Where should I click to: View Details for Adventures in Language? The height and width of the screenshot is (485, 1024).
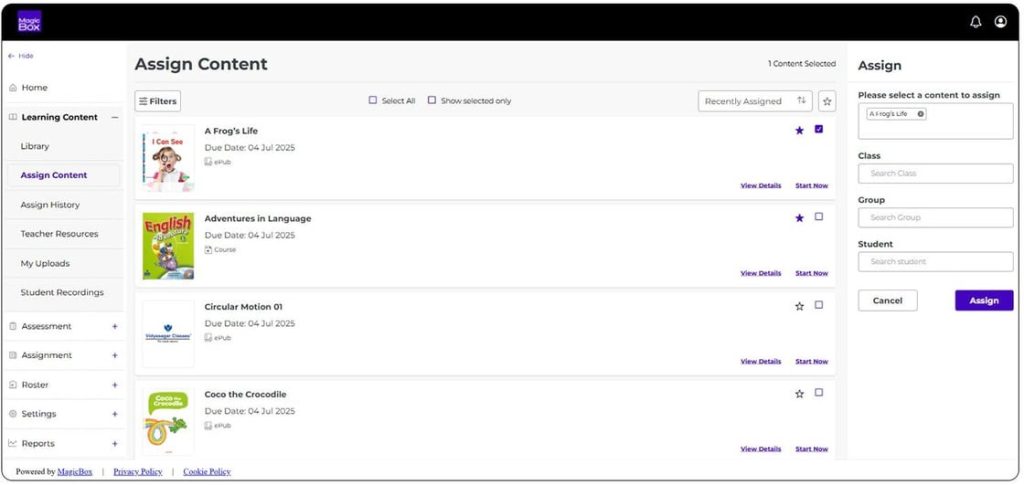tap(761, 273)
